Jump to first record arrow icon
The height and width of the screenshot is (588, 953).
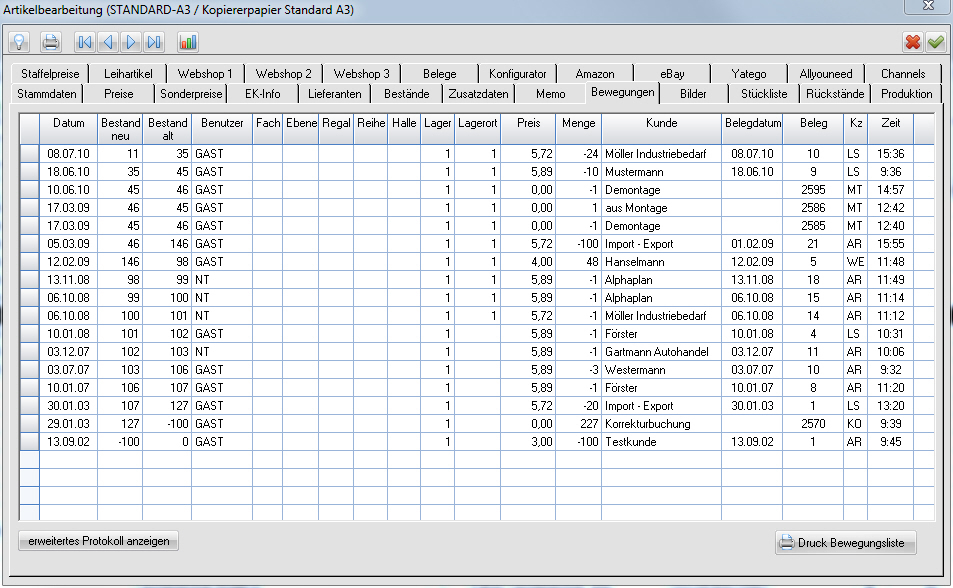pyautogui.click(x=84, y=42)
